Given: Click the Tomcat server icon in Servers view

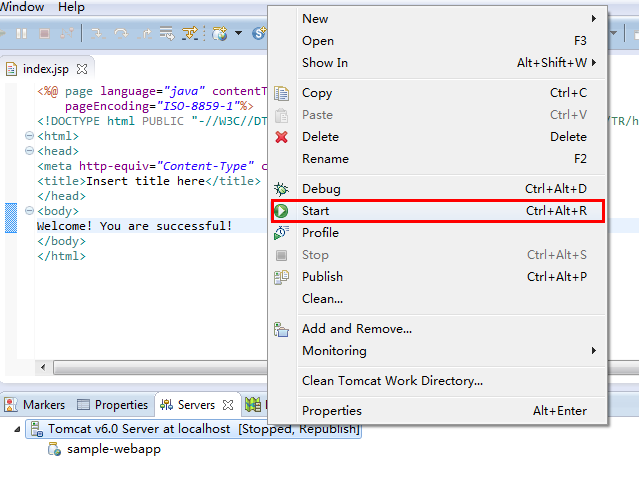Looking at the screenshot, I should [x=37, y=429].
